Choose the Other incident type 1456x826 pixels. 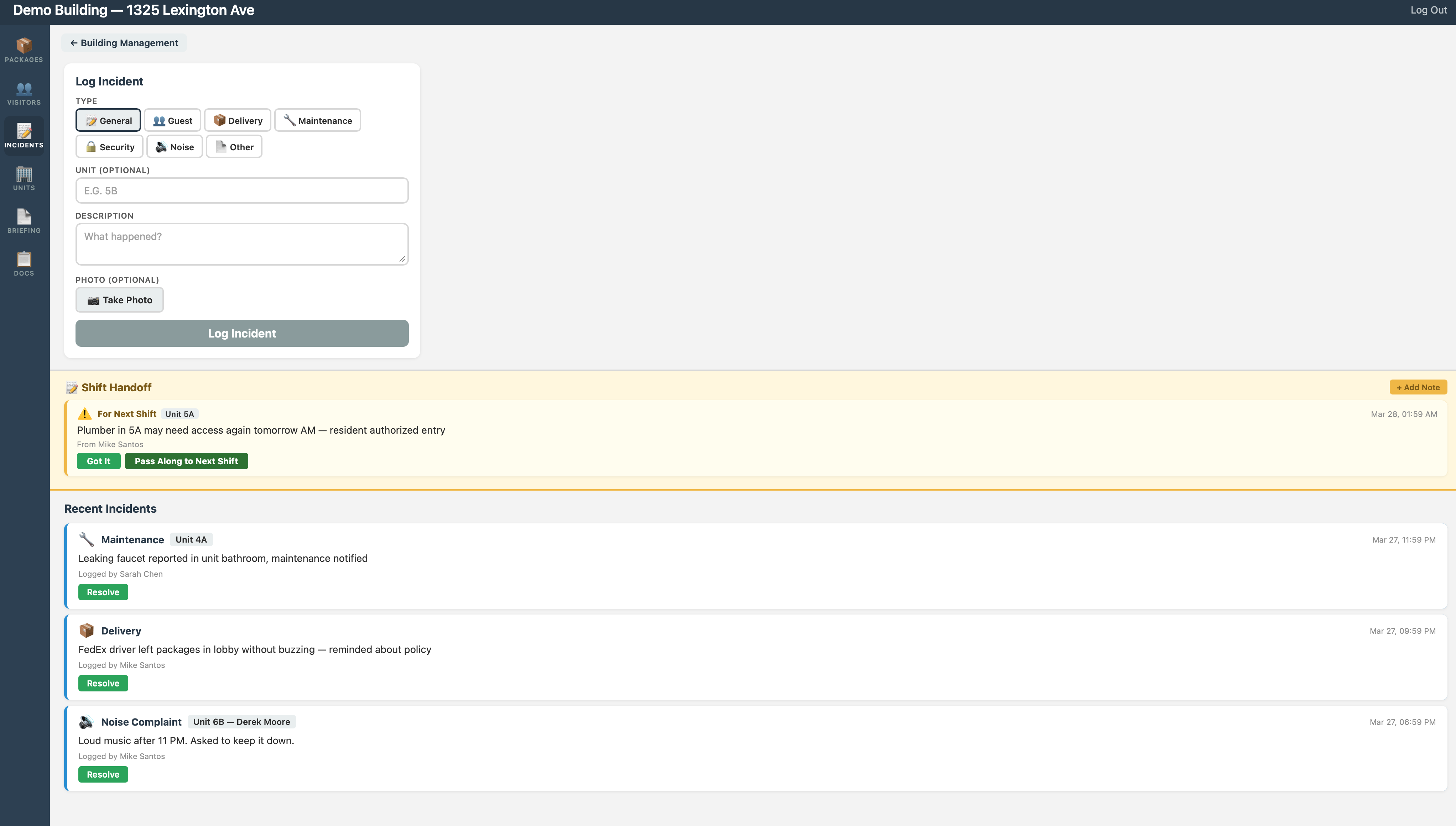coord(234,146)
